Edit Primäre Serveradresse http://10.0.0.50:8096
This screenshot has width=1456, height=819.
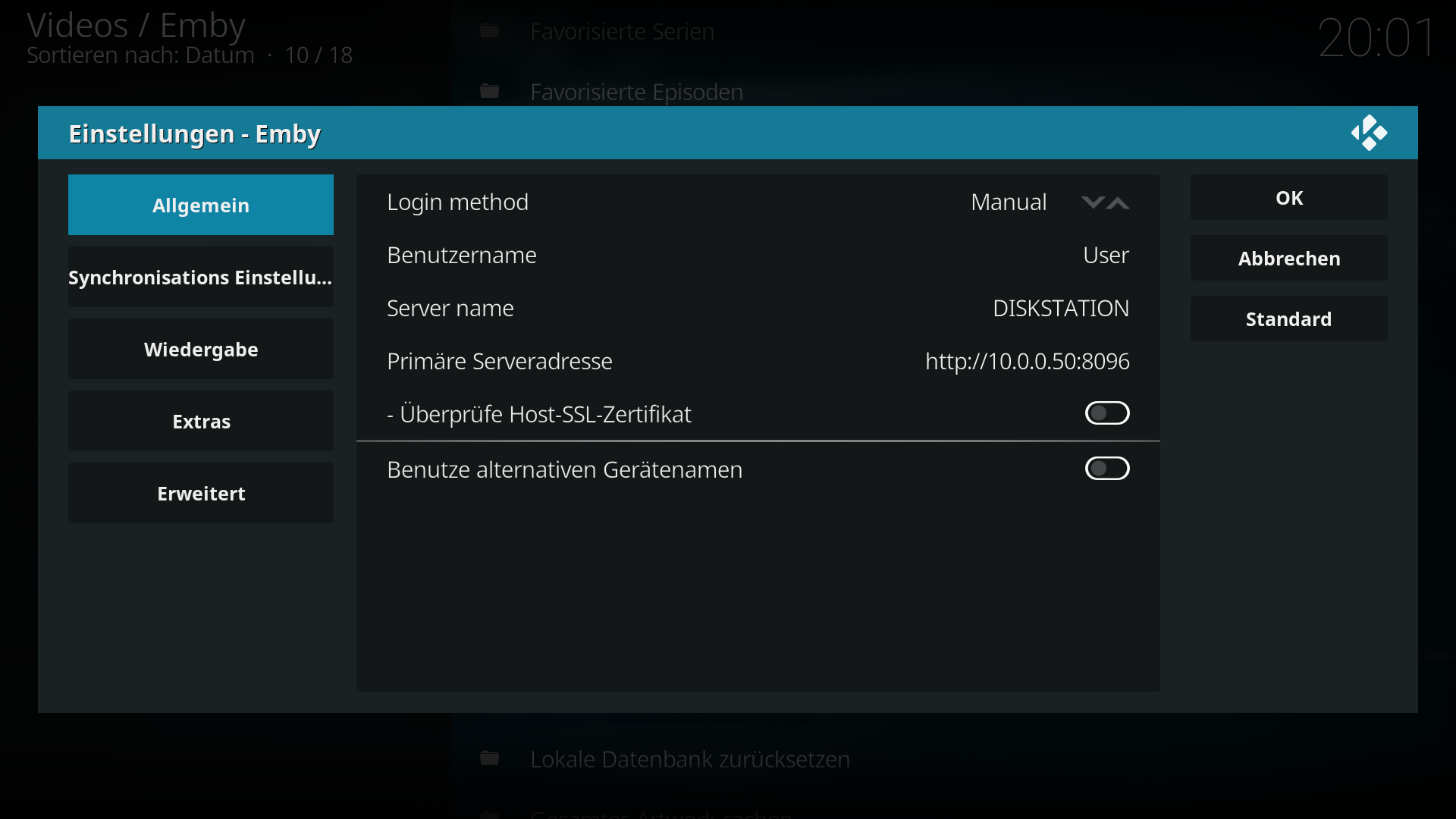tap(758, 361)
